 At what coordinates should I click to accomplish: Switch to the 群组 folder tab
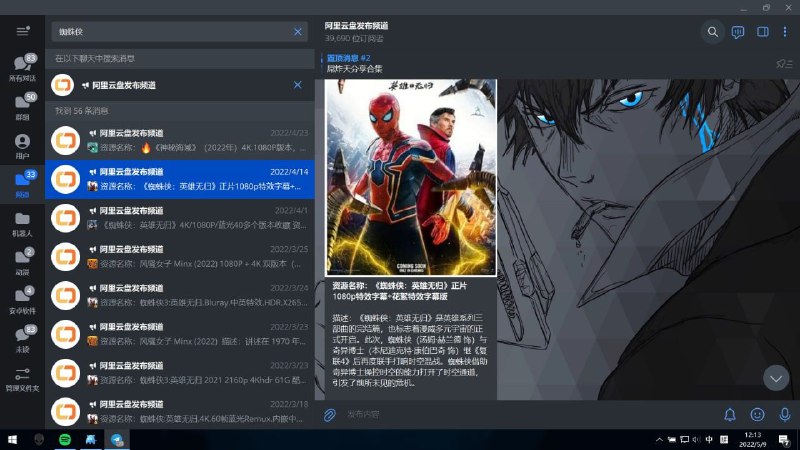pos(22,107)
